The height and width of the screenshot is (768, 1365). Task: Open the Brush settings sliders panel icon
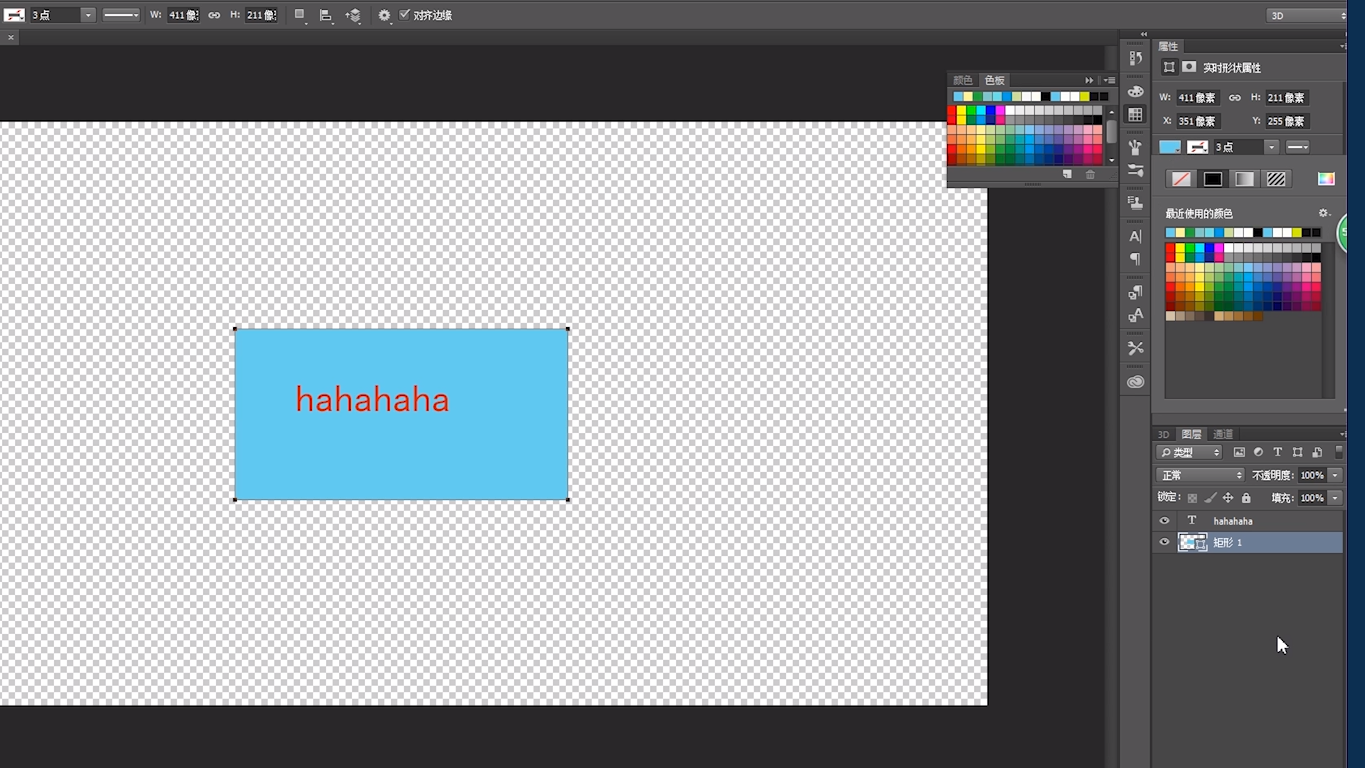pos(1135,171)
